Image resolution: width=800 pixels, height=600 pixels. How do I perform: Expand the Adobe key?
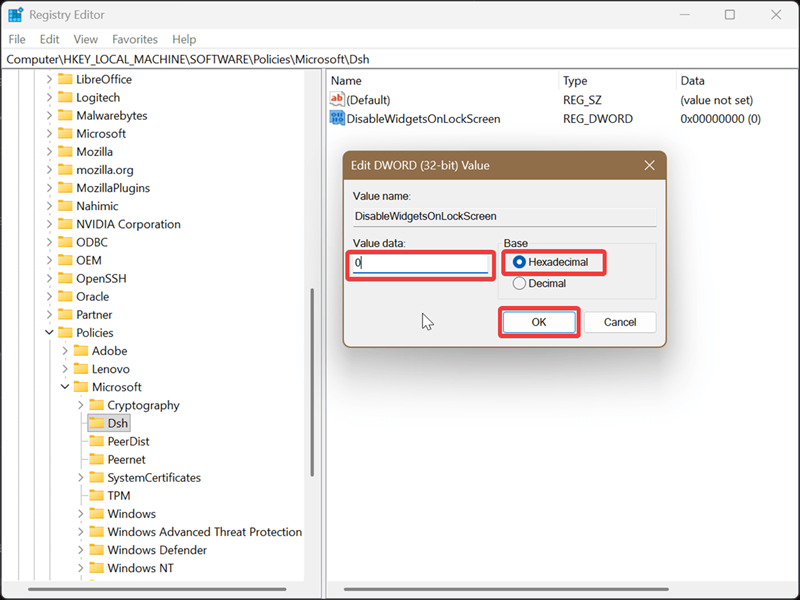[65, 351]
